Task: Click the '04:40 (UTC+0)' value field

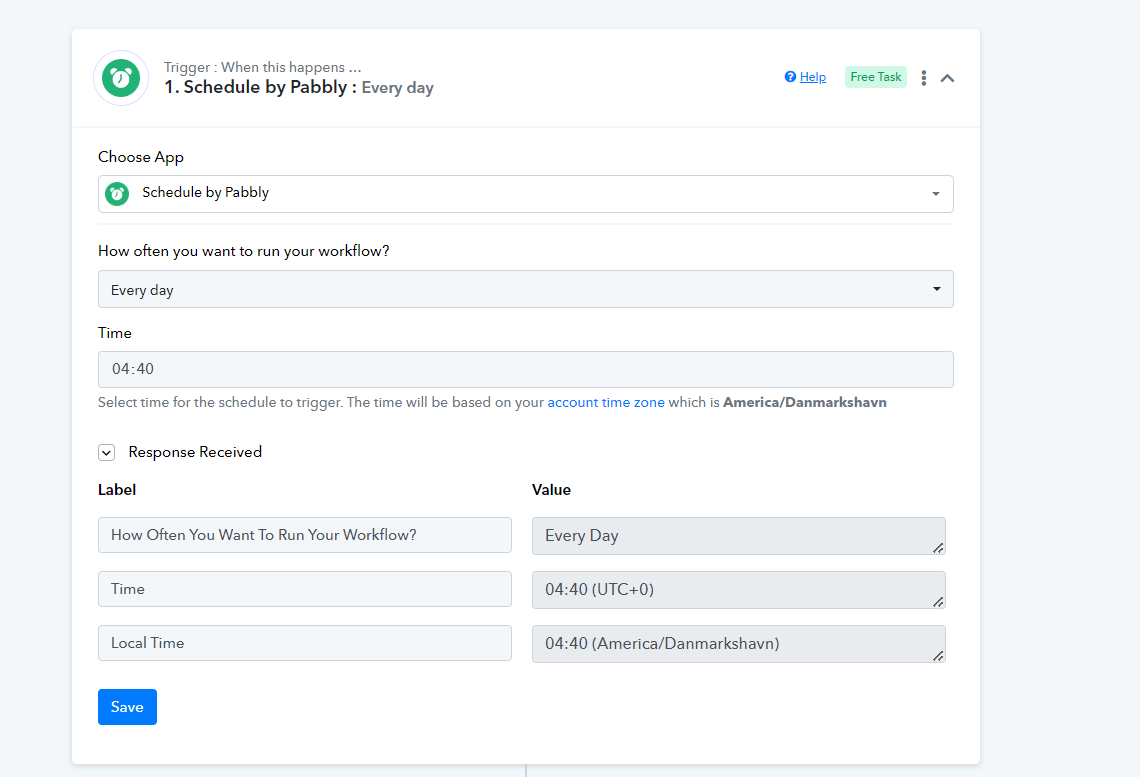Action: point(739,590)
